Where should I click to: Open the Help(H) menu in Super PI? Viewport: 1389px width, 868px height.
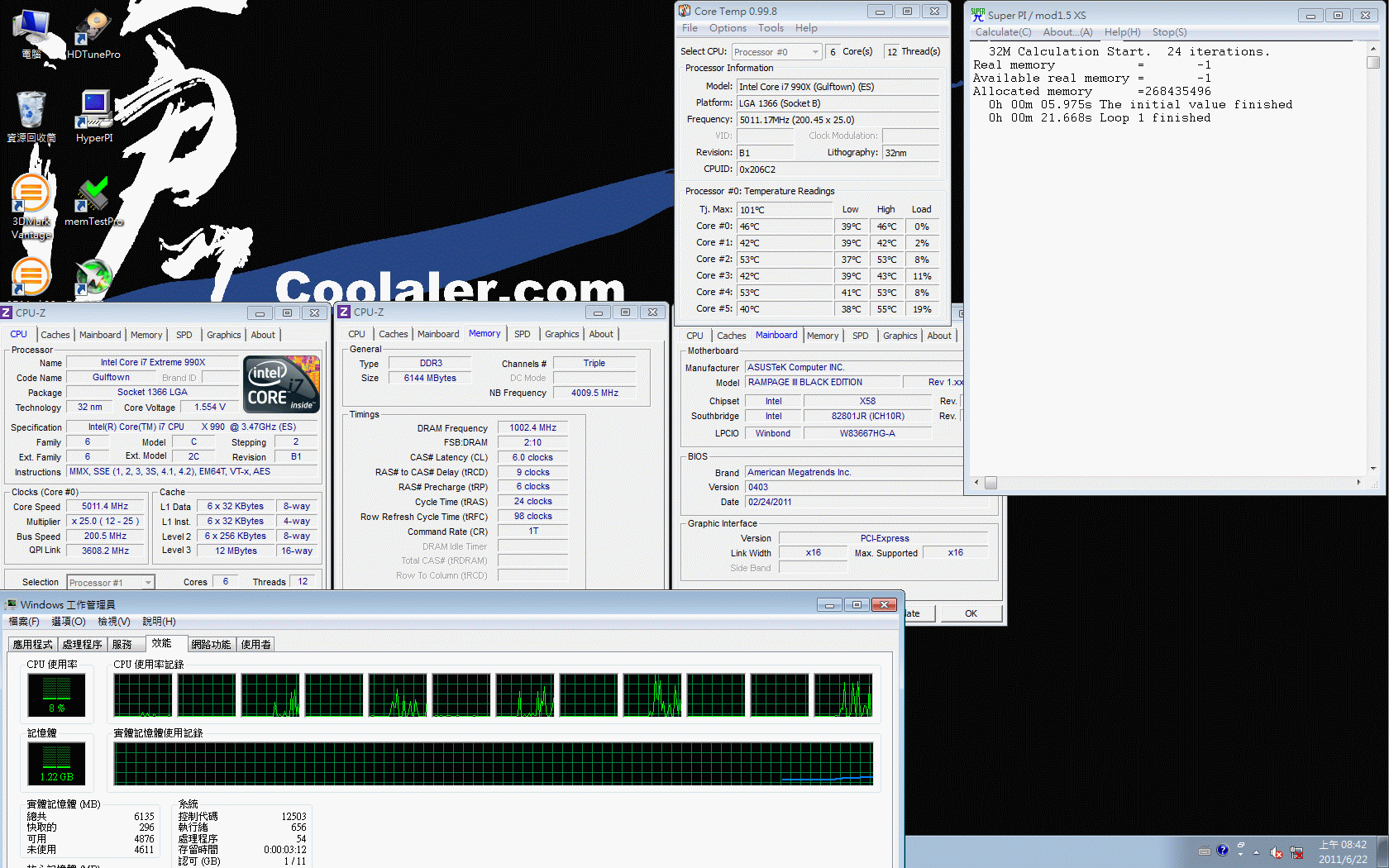point(1122,32)
